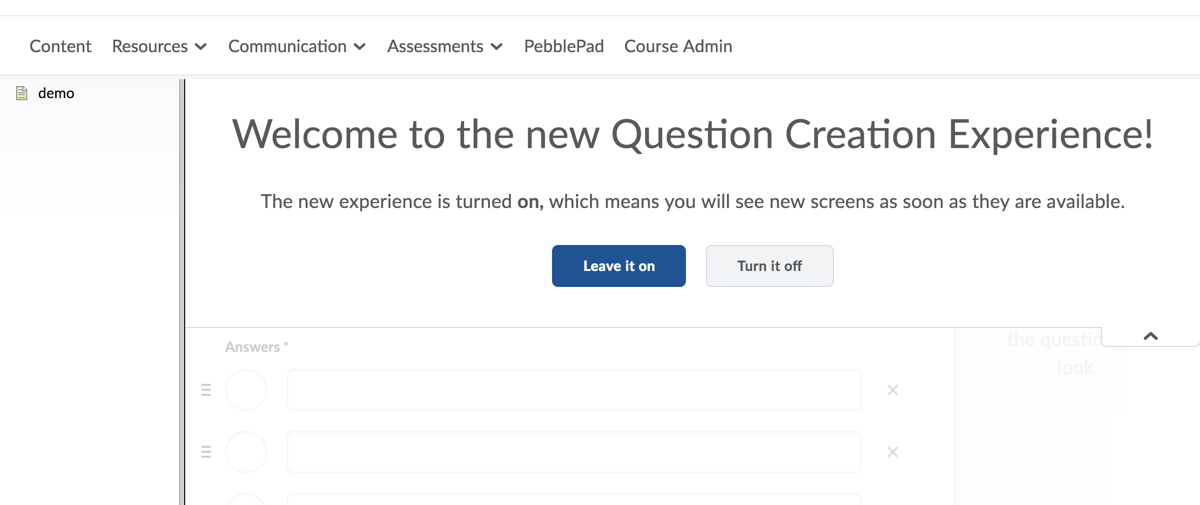
Task: Select the second answer's radio button
Action: [x=246, y=452]
